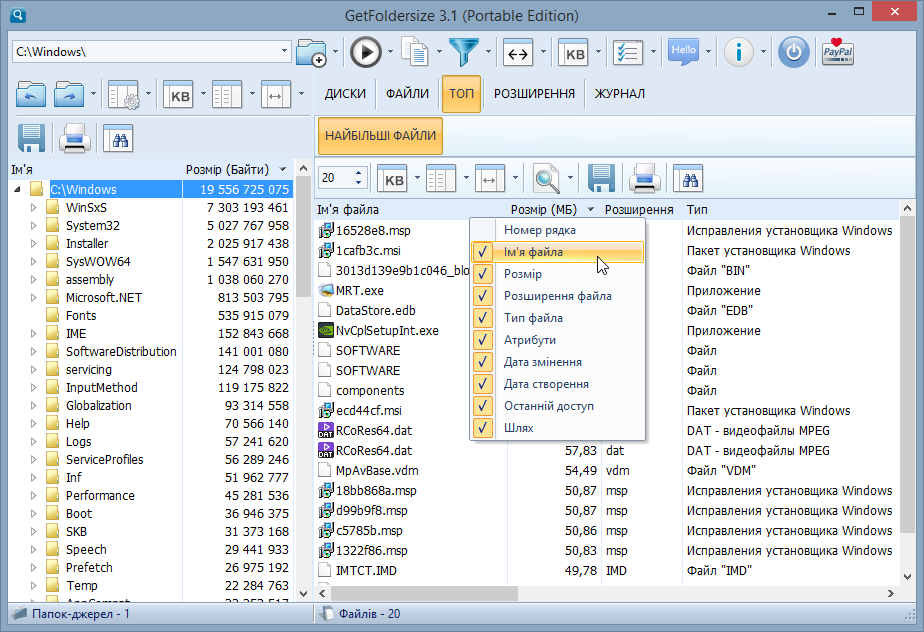
Task: Open dropdown beside magnifier preview icon
Action: [570, 178]
